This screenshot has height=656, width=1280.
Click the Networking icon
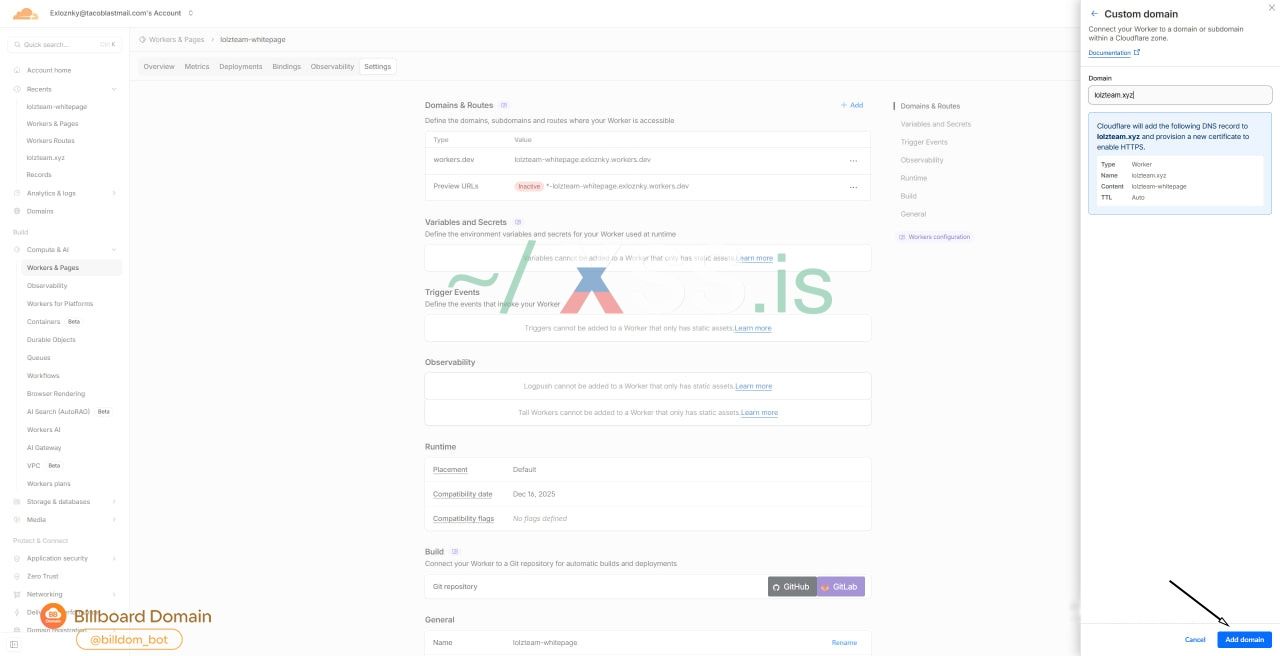(x=17, y=594)
